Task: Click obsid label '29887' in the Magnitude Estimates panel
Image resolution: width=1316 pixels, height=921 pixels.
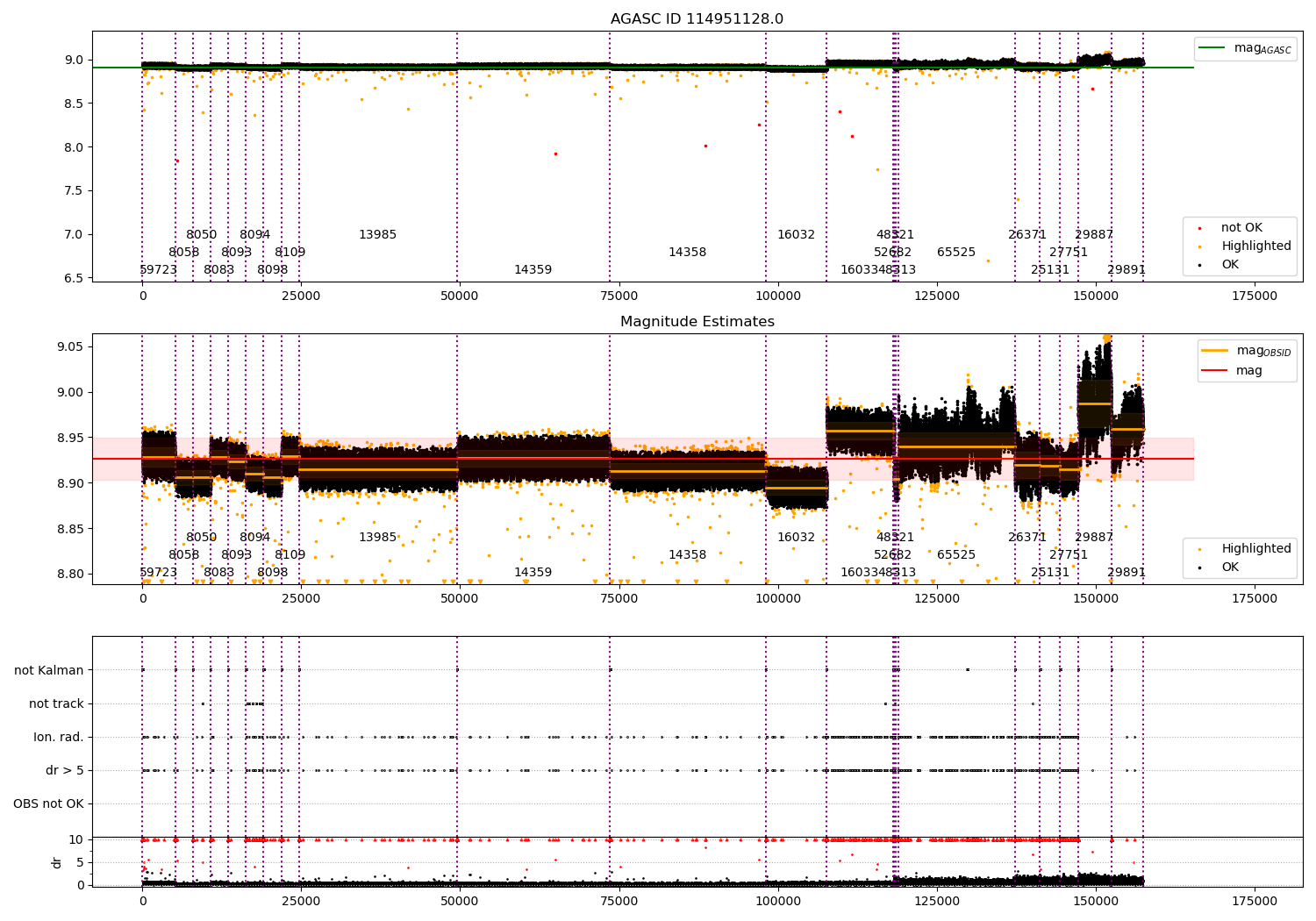Action: pos(1094,538)
